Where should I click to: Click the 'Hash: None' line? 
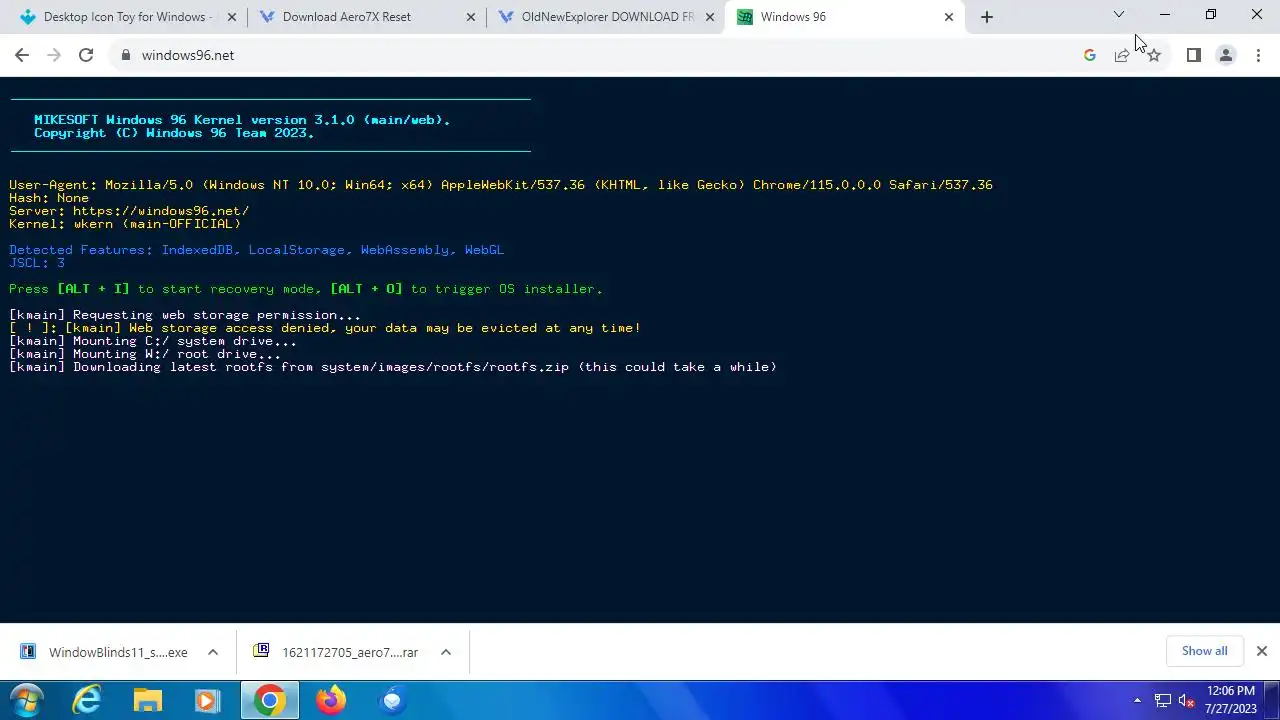tap(49, 198)
